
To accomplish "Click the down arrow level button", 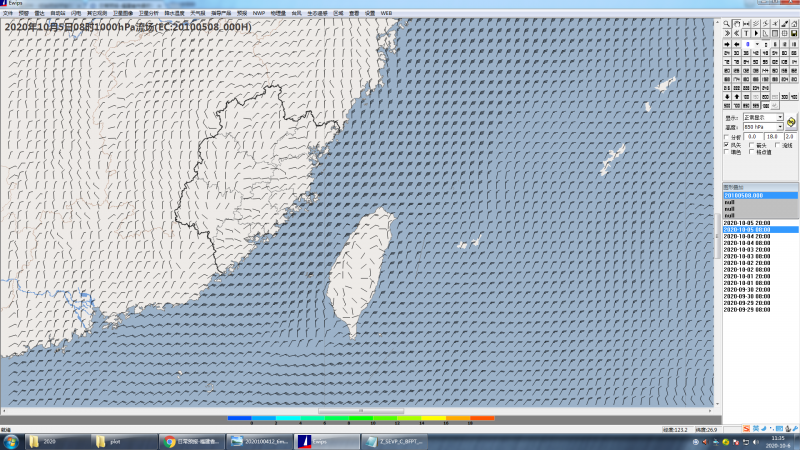I will pyautogui.click(x=727, y=96).
